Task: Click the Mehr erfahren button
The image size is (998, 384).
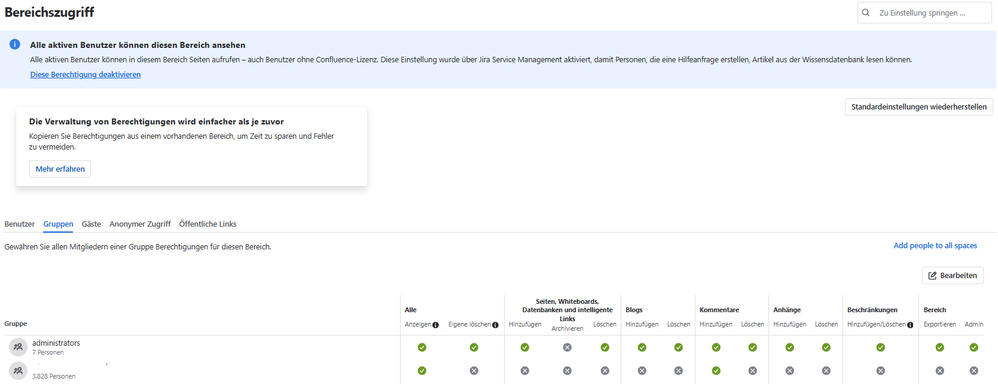Action: [x=60, y=169]
